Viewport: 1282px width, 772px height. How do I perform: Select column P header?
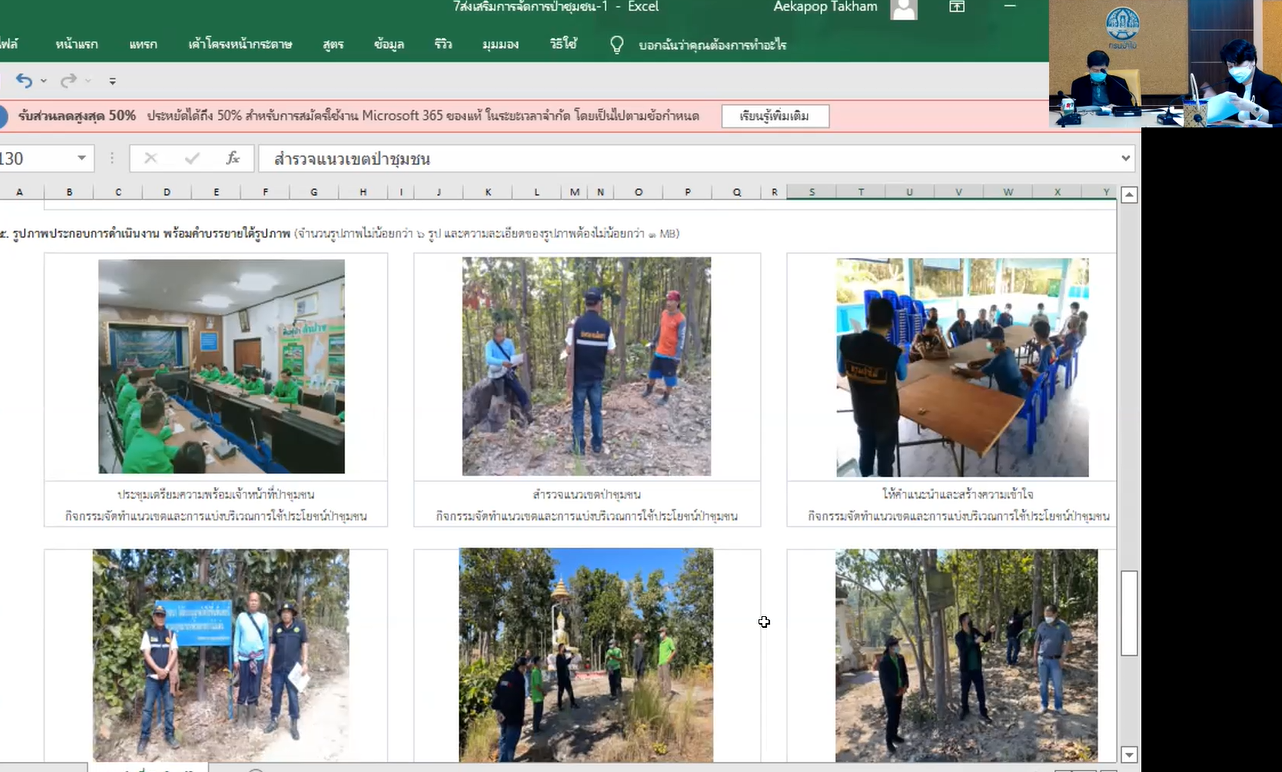[x=688, y=192]
